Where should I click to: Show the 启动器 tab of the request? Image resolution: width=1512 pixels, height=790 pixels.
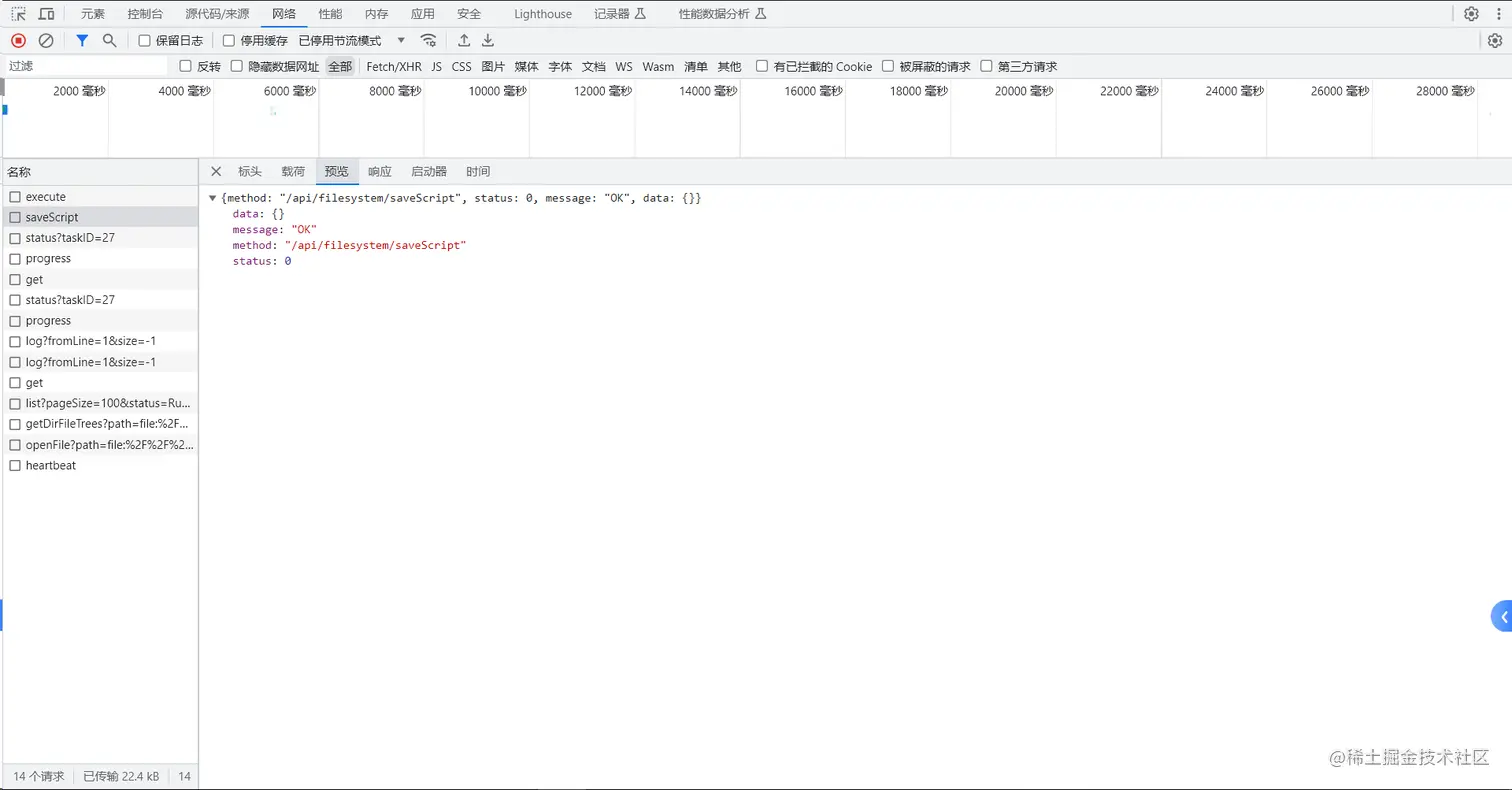(x=429, y=171)
